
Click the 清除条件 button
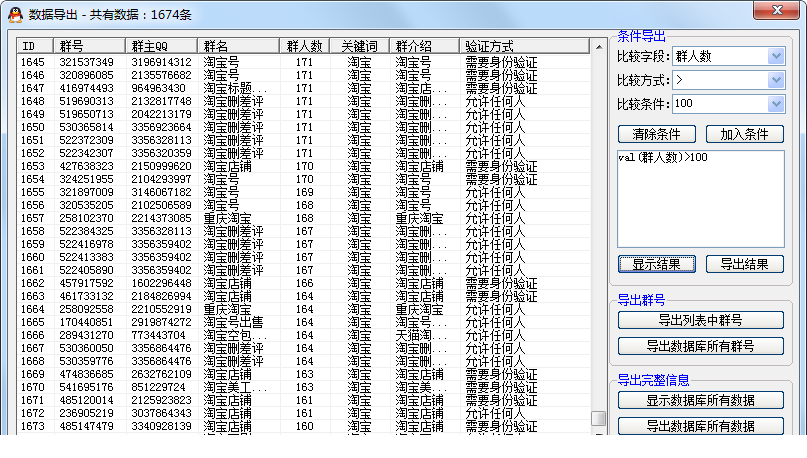[x=657, y=134]
